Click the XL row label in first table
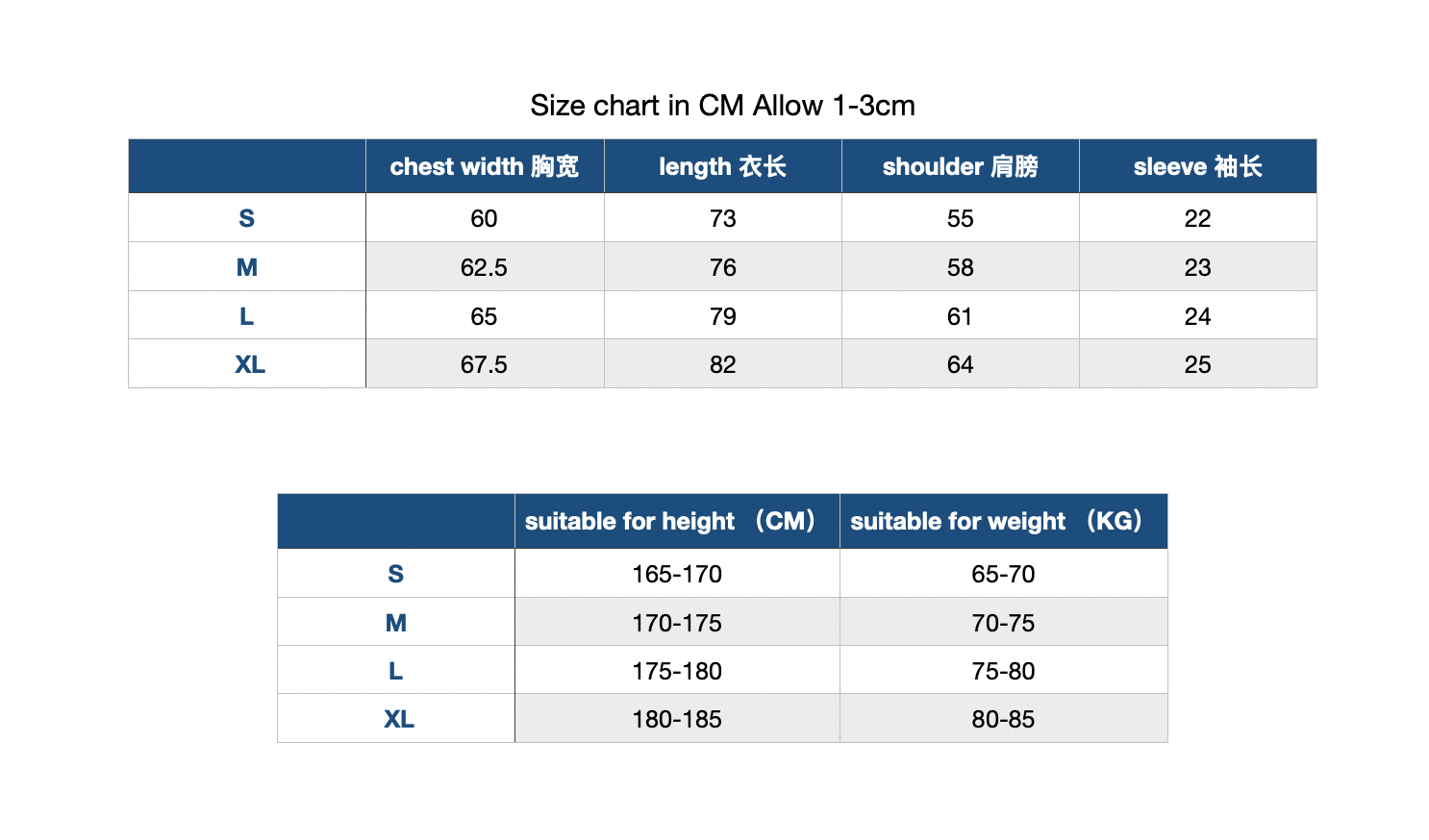This screenshot has width=1429, height=840. pyautogui.click(x=247, y=364)
